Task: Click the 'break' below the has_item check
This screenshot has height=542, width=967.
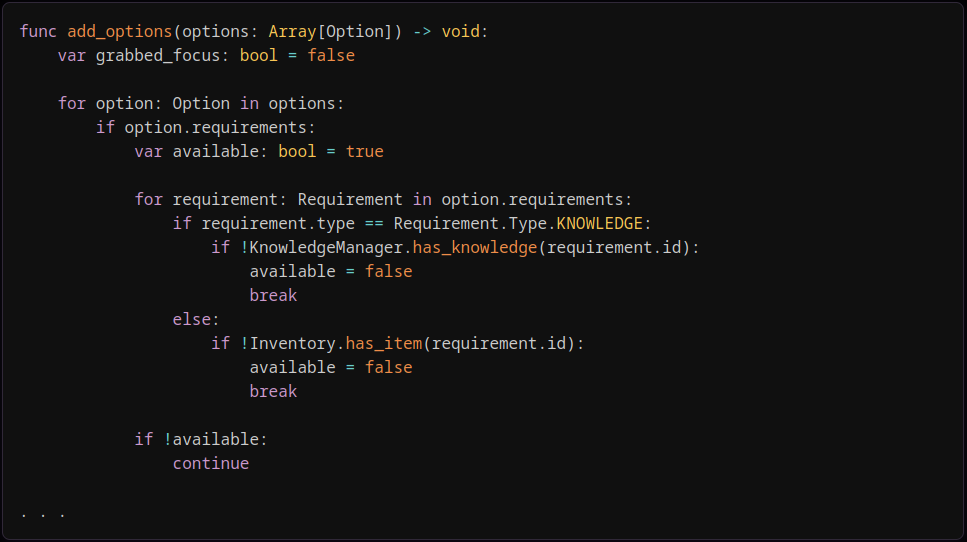Action: (273, 391)
